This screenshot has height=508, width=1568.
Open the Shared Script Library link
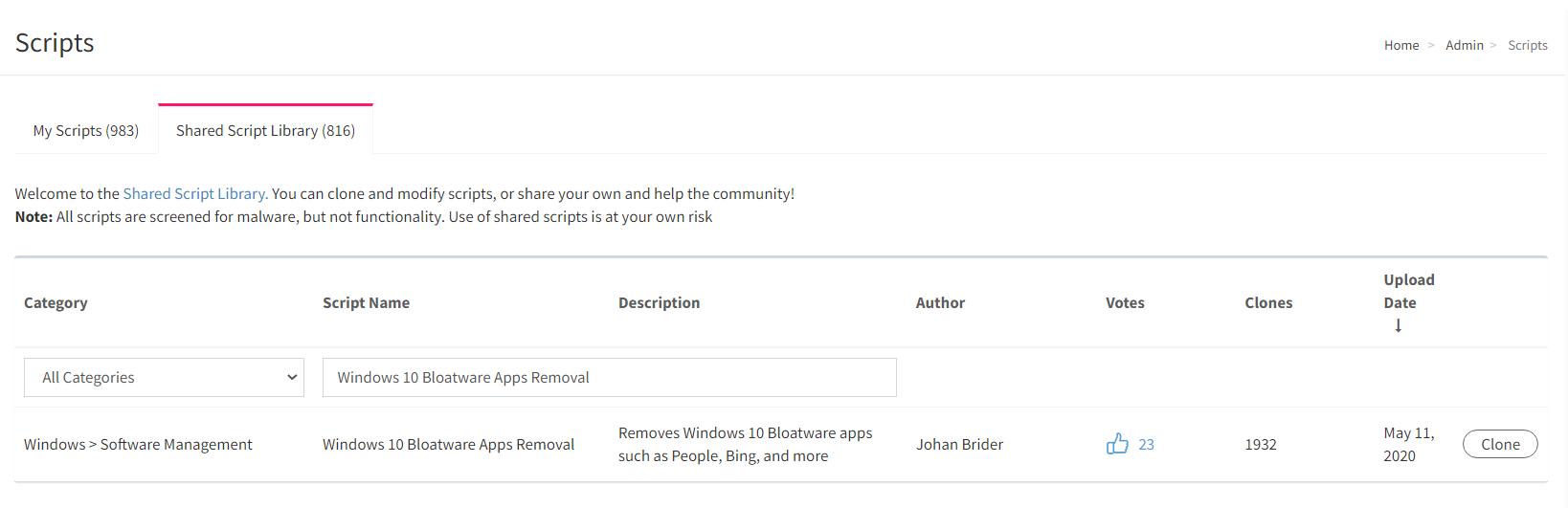[x=195, y=193]
